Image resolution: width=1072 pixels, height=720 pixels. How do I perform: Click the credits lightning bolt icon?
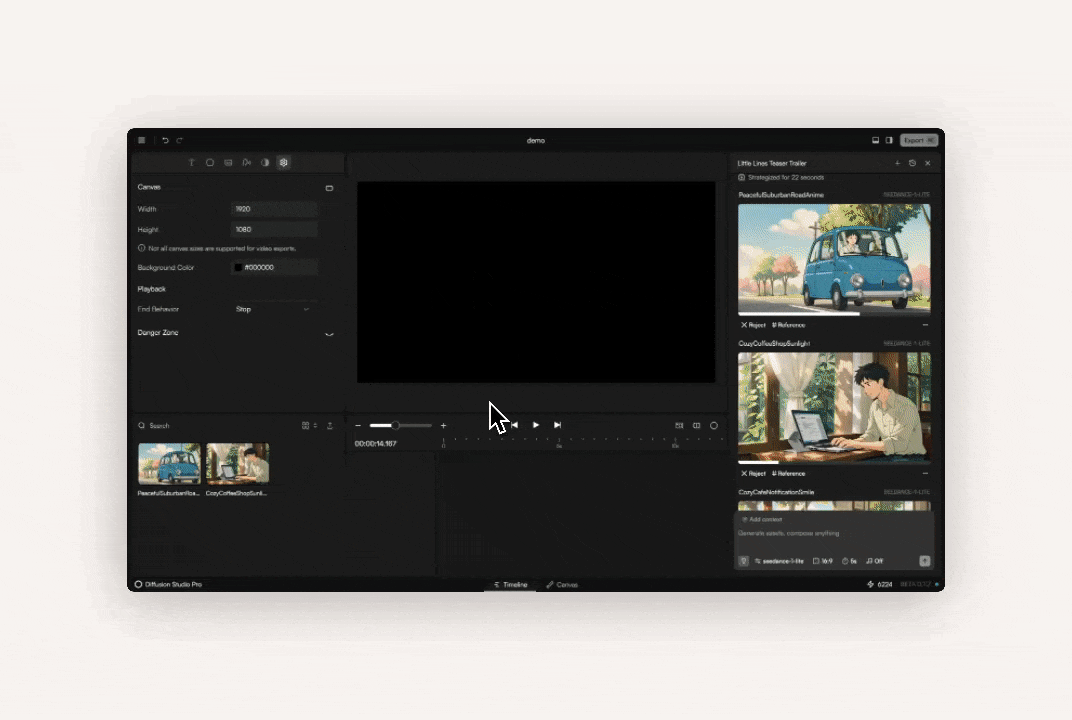point(870,585)
